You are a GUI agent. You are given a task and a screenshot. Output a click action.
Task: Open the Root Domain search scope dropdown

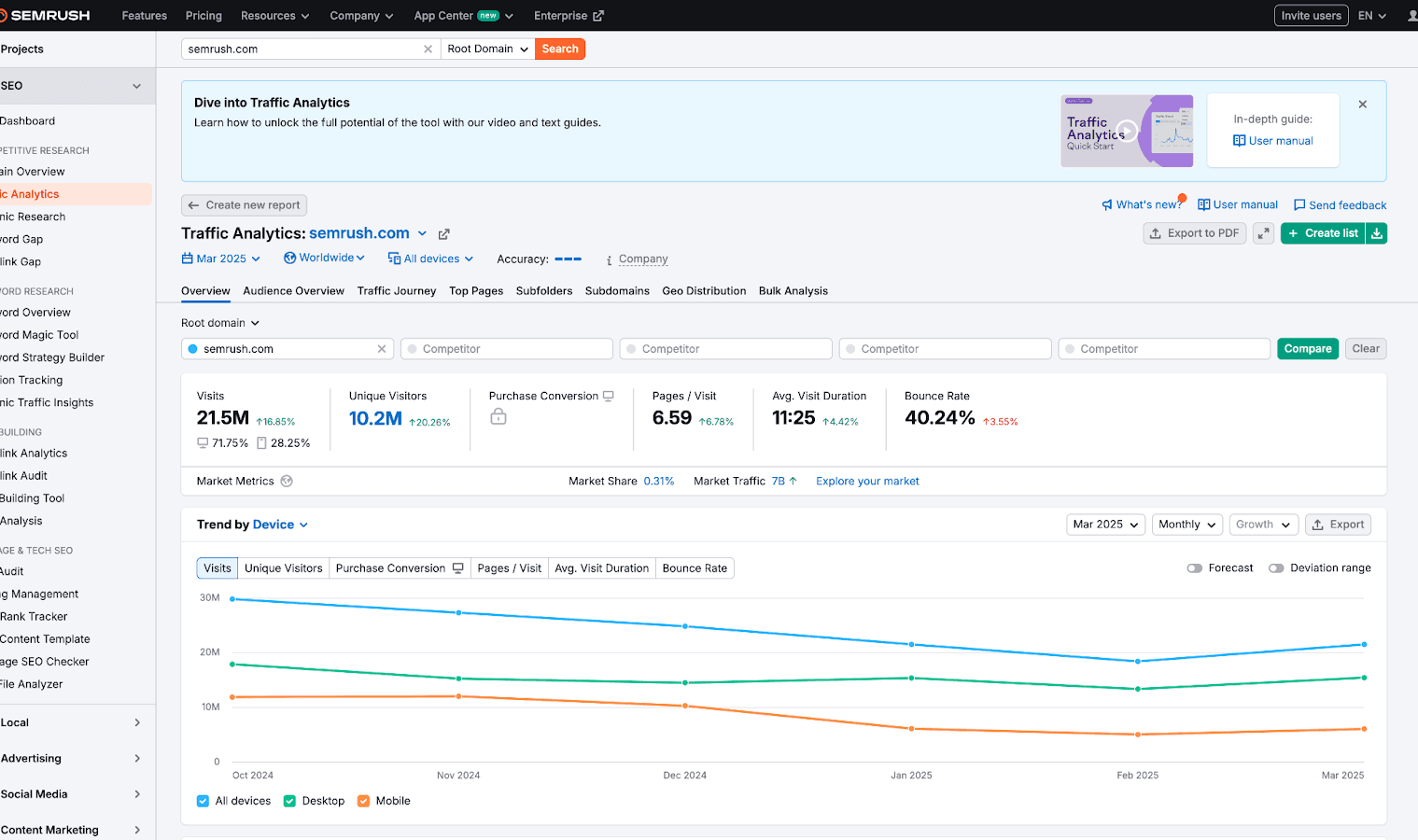click(x=486, y=49)
